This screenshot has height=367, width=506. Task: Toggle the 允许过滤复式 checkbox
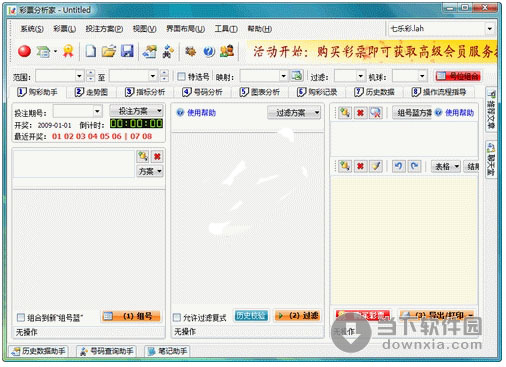[177, 317]
